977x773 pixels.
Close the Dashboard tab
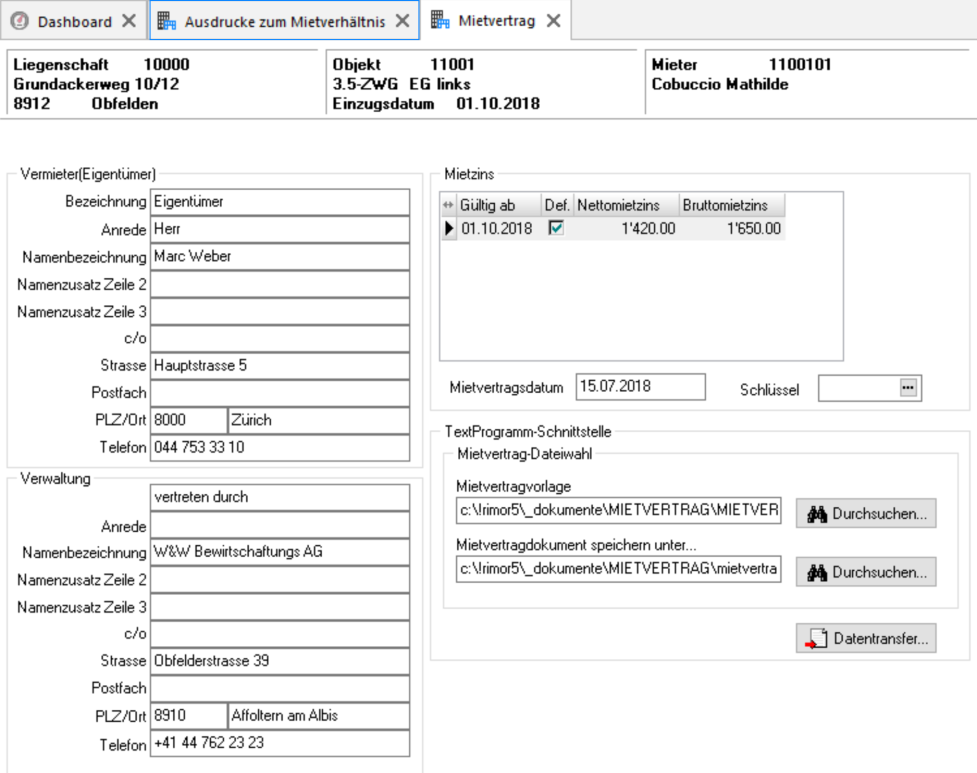[129, 21]
